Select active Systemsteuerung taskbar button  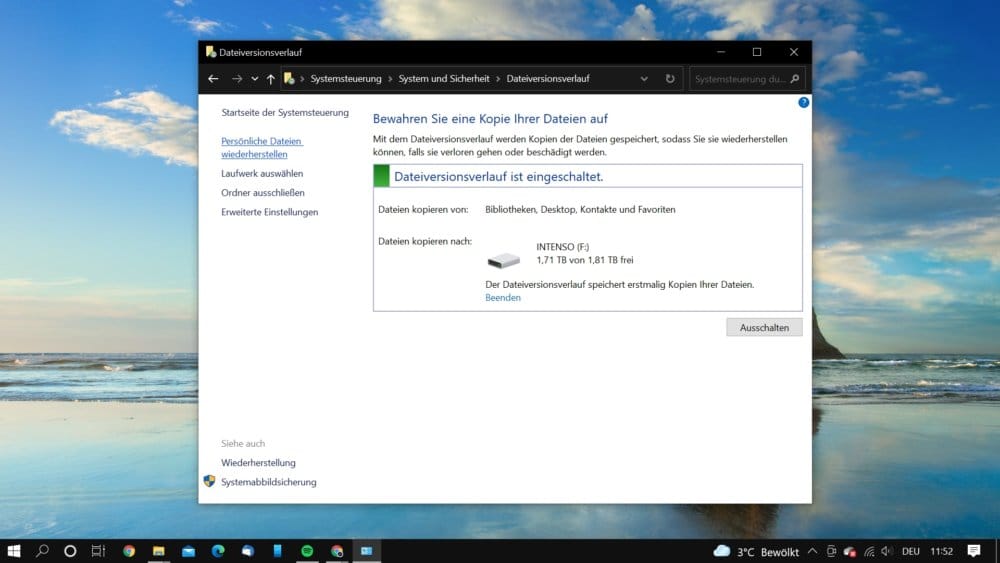click(367, 551)
